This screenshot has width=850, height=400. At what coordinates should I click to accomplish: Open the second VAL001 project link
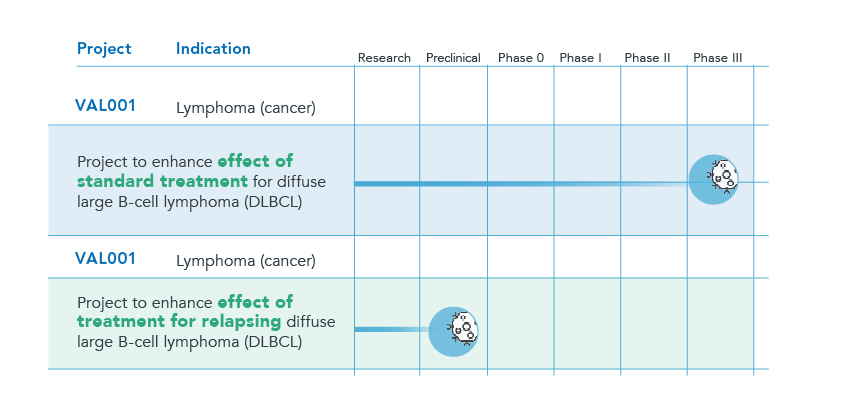[x=105, y=259]
